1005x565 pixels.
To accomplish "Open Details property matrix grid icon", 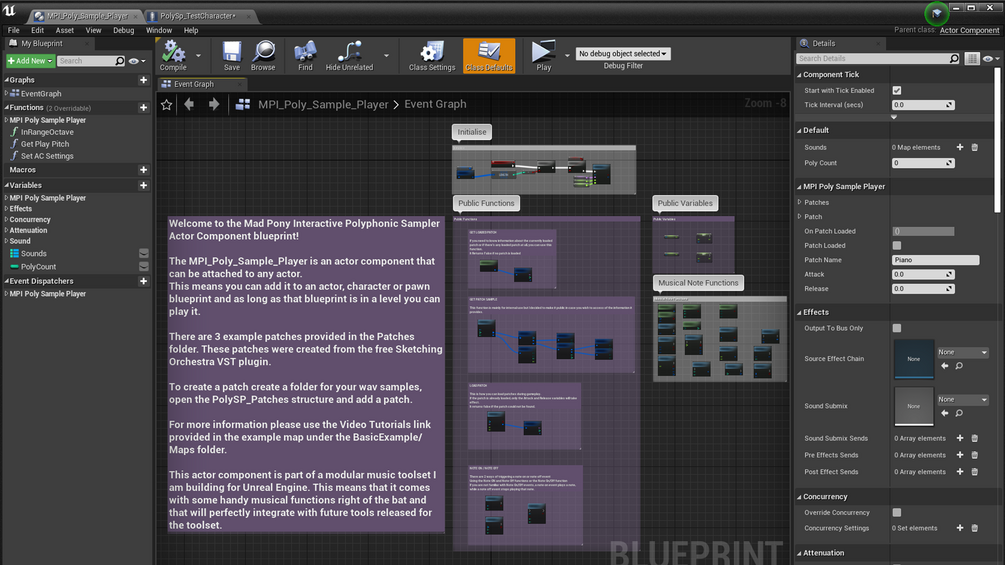I will [x=972, y=58].
